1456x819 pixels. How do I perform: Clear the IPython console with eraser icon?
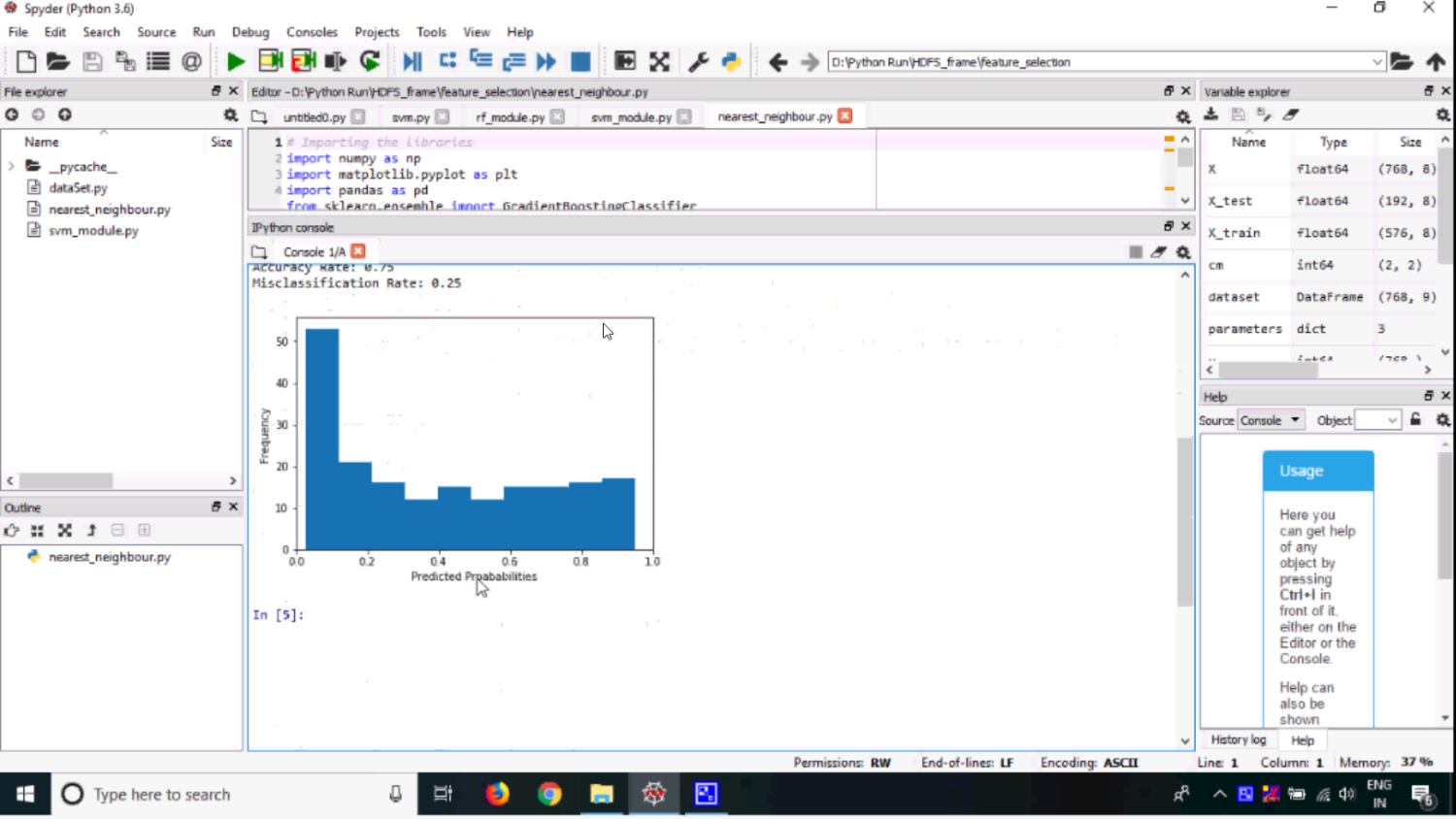(x=1159, y=252)
